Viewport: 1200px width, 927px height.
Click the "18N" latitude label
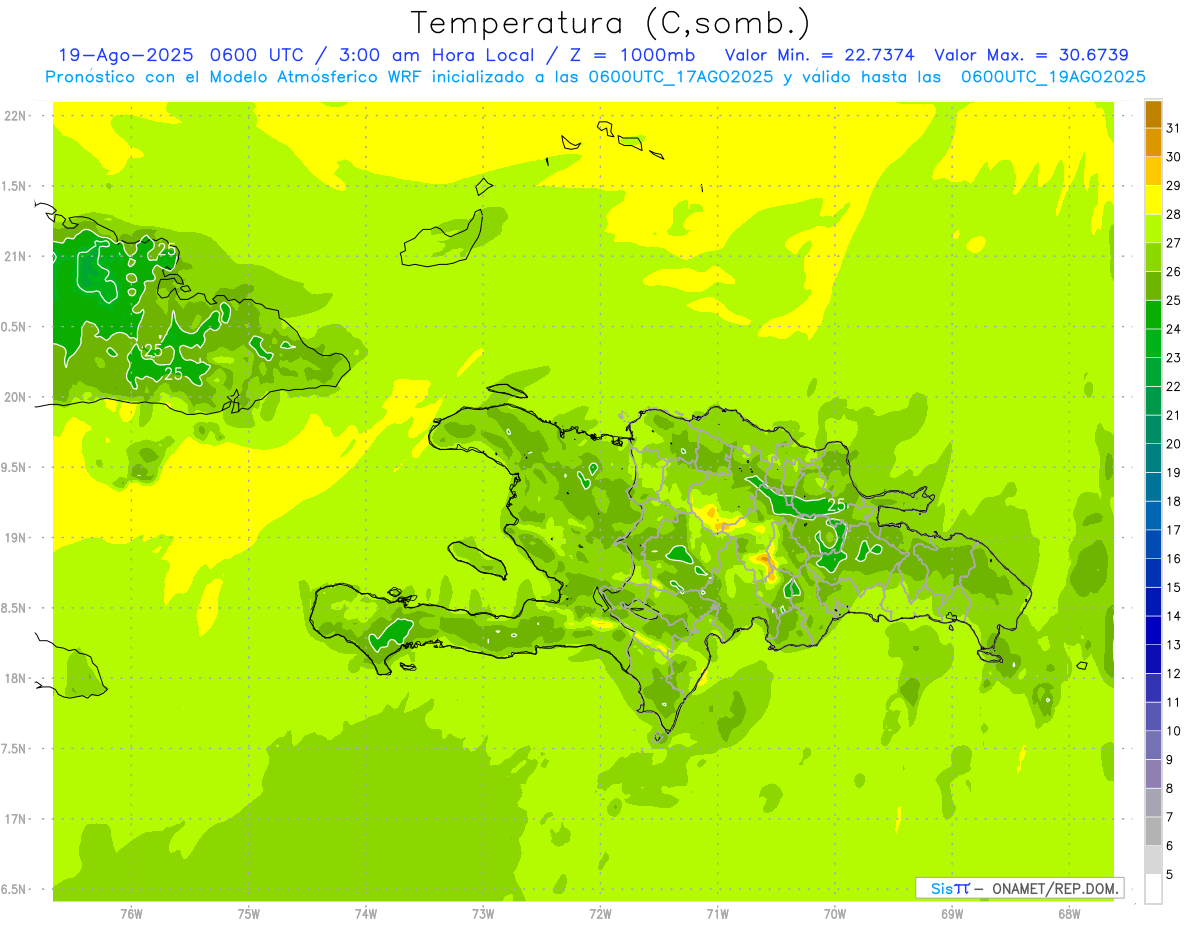tap(17, 679)
